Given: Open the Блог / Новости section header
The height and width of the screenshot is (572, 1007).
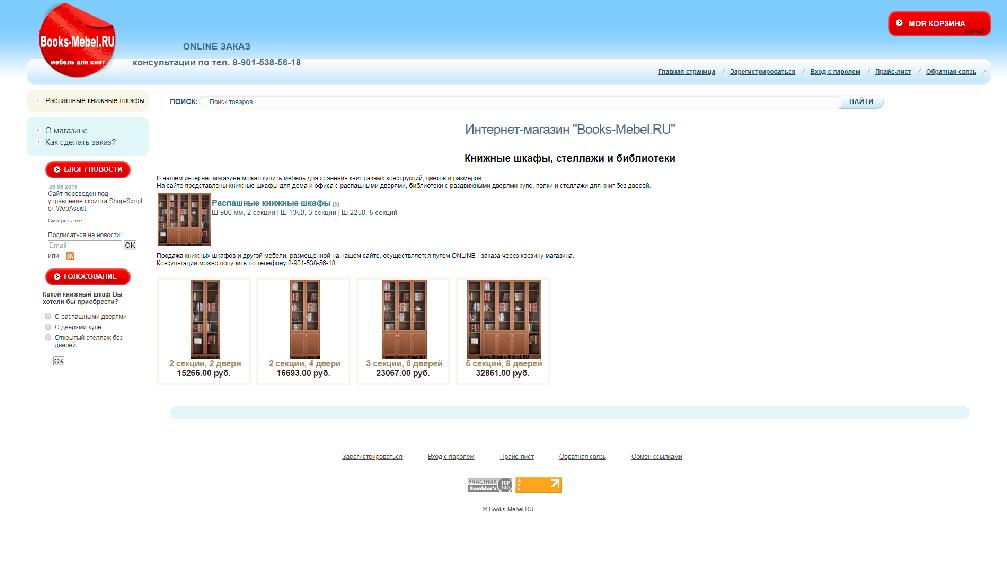Looking at the screenshot, I should 88,169.
